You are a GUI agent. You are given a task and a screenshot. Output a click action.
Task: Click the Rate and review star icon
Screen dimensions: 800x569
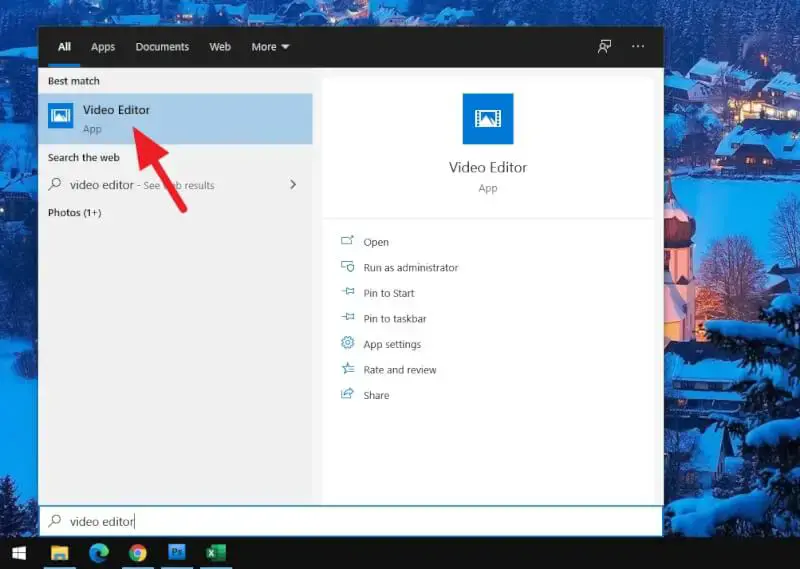coord(347,368)
